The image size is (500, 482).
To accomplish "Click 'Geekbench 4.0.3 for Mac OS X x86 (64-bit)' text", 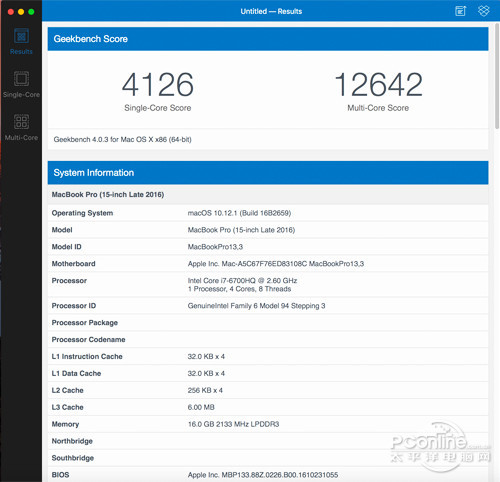I will pos(123,140).
